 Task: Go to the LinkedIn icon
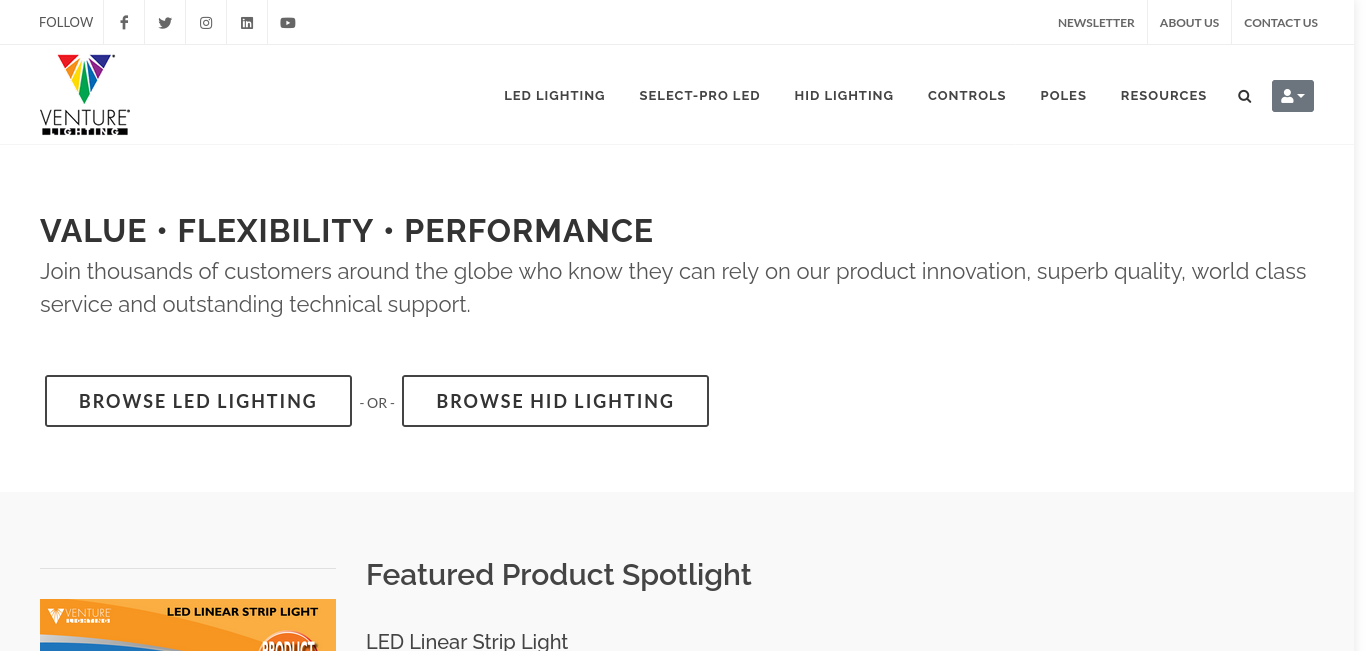247,22
